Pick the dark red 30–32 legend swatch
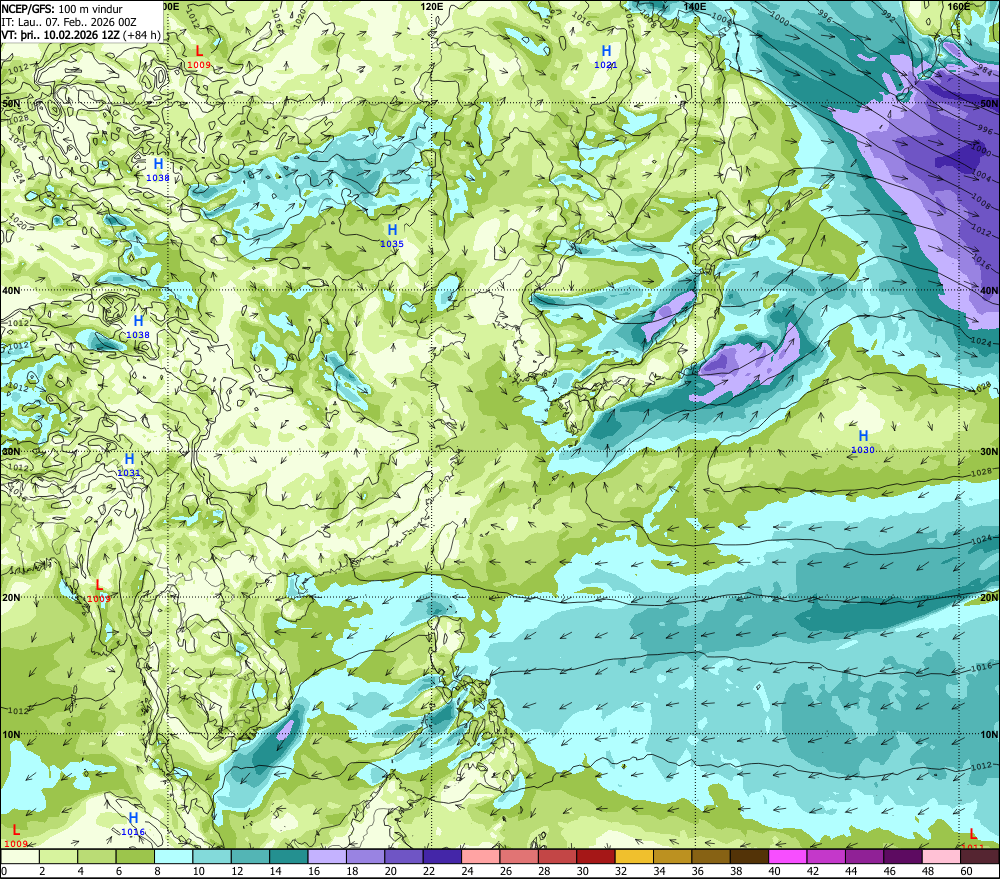1000x879 pixels. pyautogui.click(x=596, y=856)
